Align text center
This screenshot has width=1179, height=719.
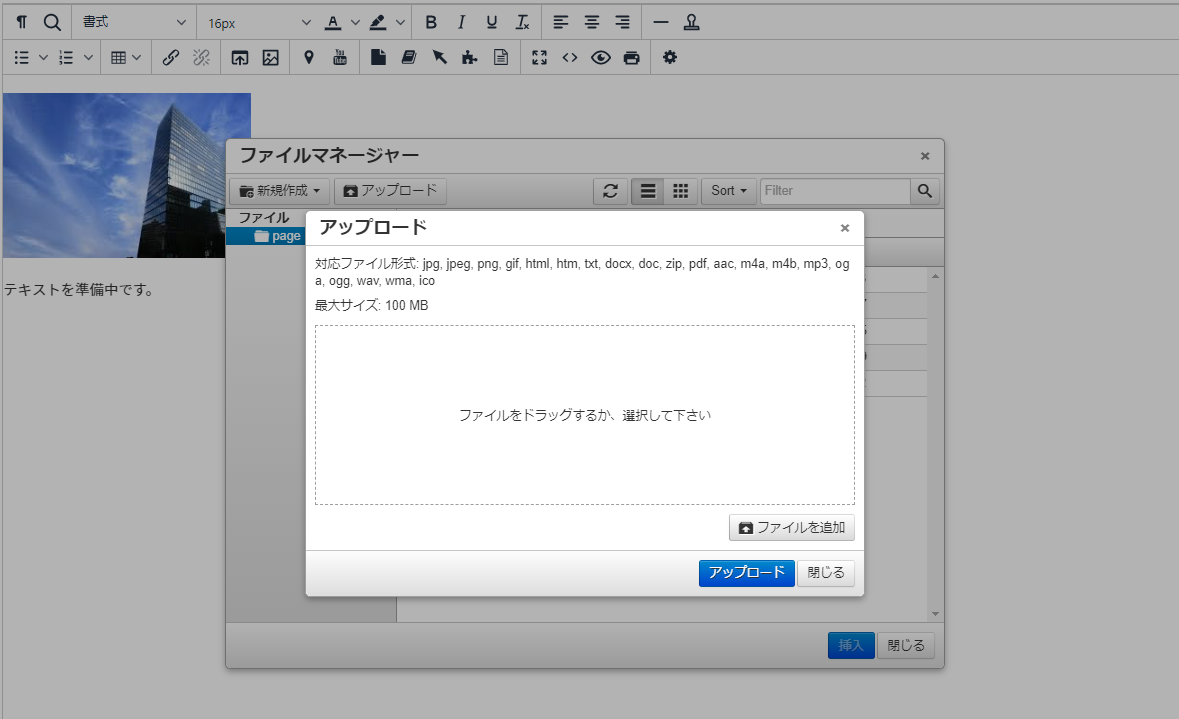[592, 22]
